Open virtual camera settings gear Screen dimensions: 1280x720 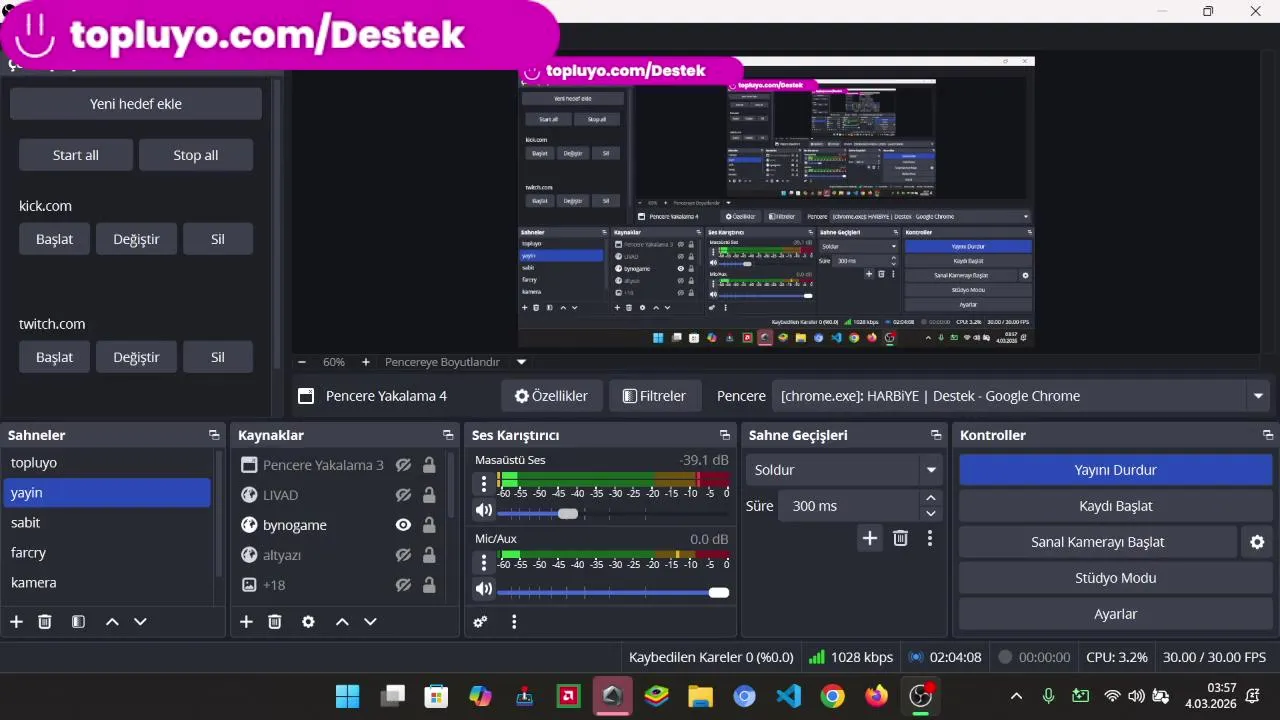1257,542
